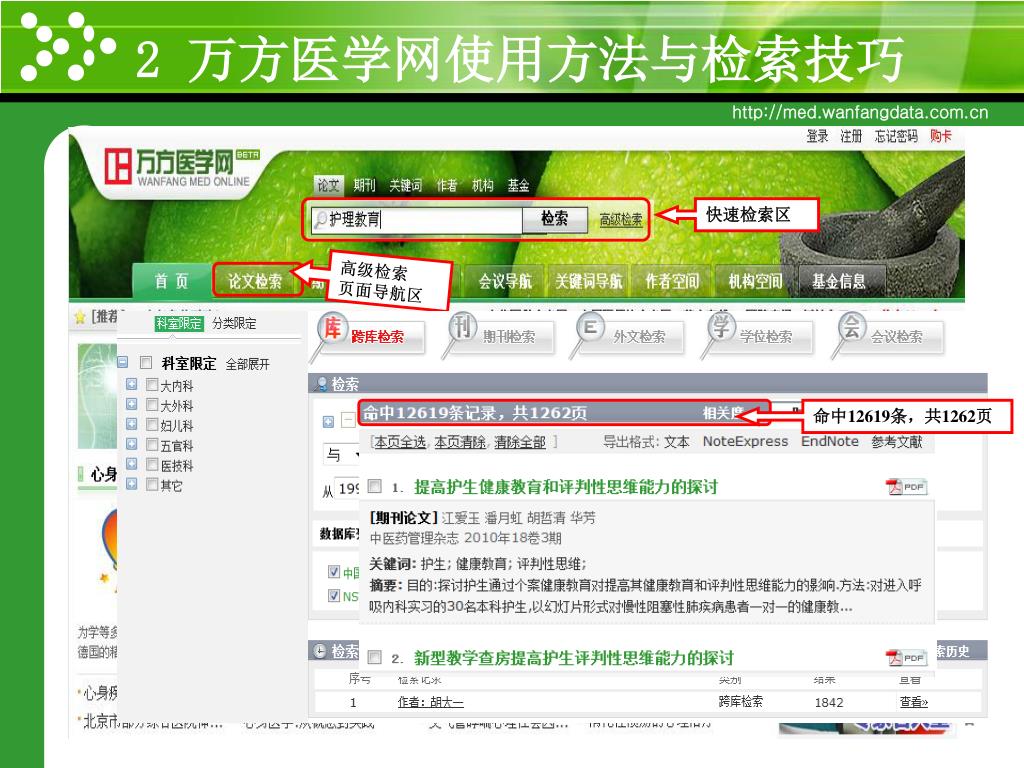The width and height of the screenshot is (1024, 768).
Task: Click the 刊 journal search icon
Action: 462,327
